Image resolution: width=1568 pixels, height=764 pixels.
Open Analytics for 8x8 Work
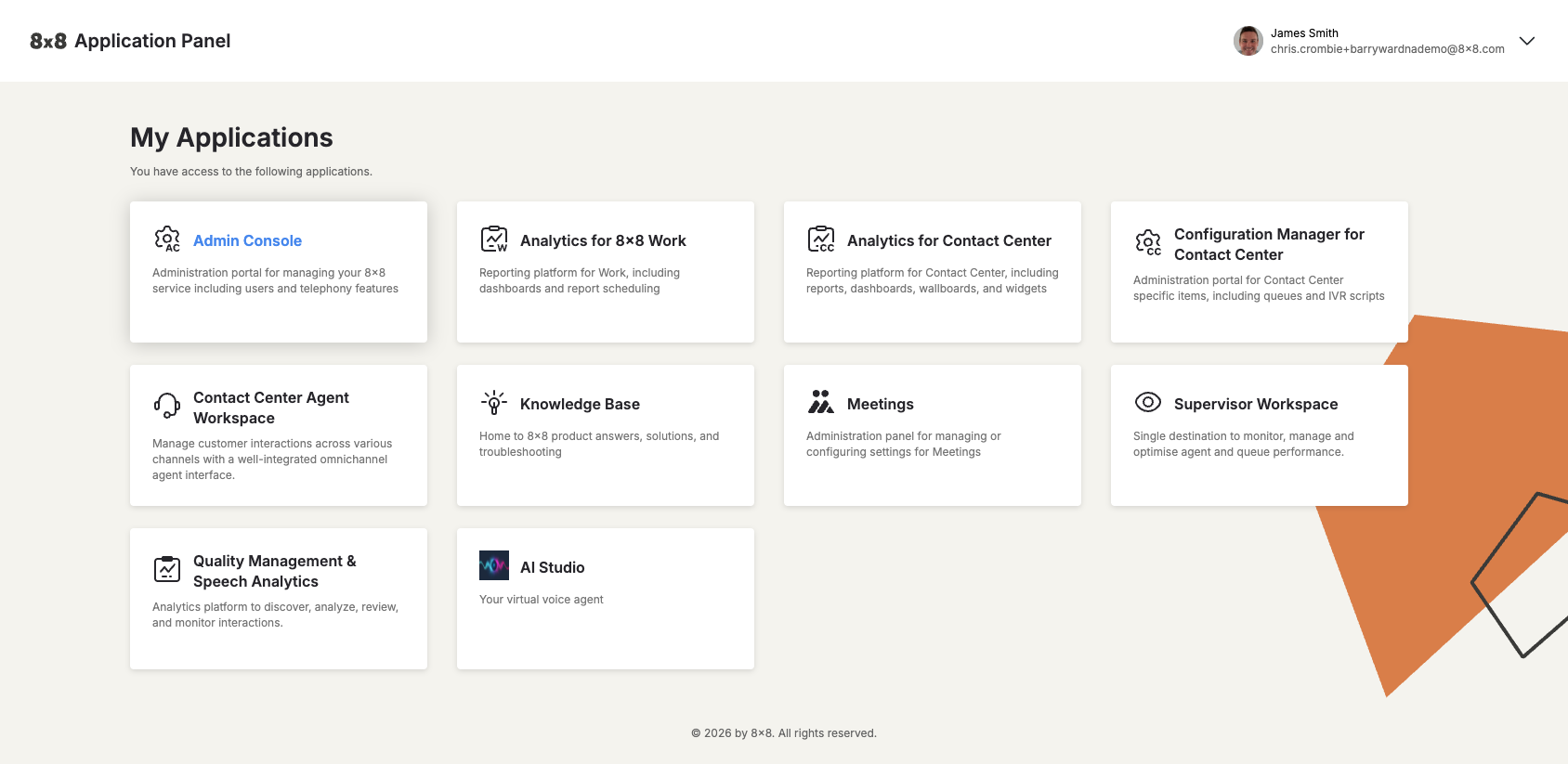click(603, 240)
